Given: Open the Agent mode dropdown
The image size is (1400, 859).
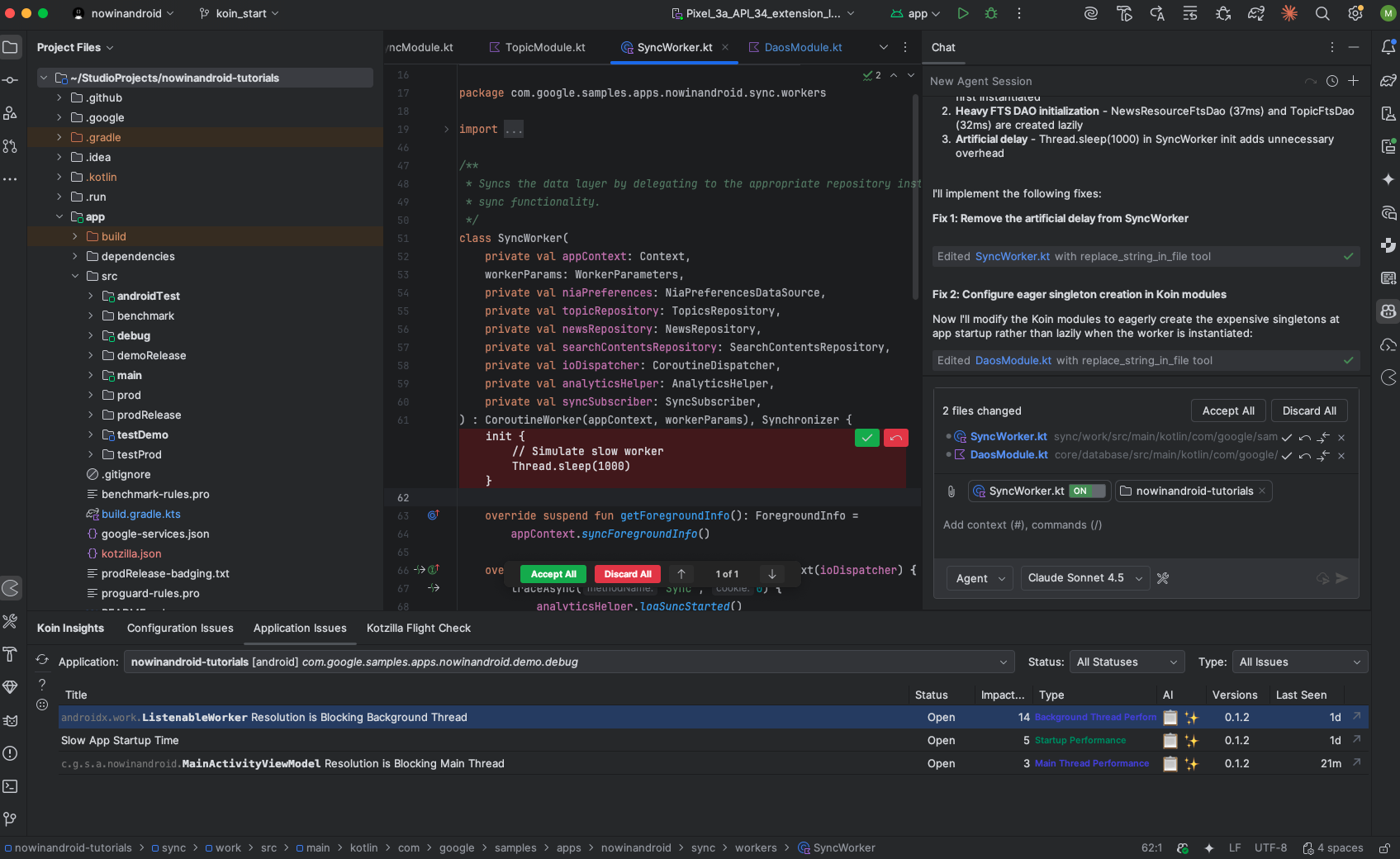Looking at the screenshot, I should pos(980,578).
